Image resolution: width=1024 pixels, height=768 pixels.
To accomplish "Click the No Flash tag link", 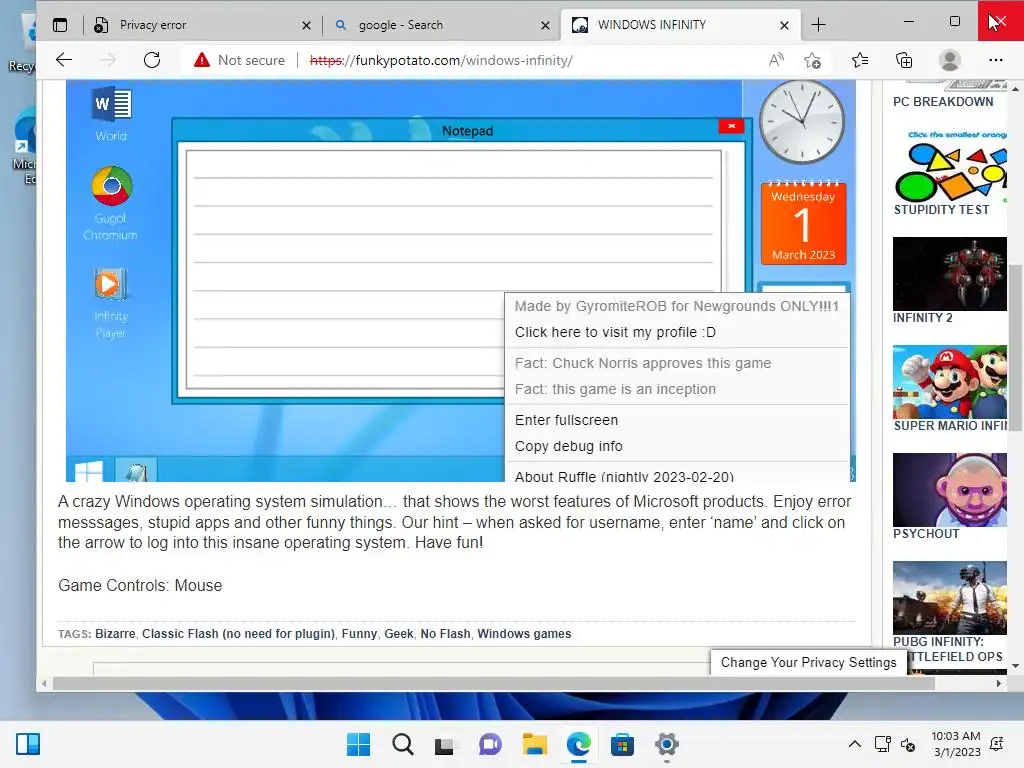I will [445, 633].
